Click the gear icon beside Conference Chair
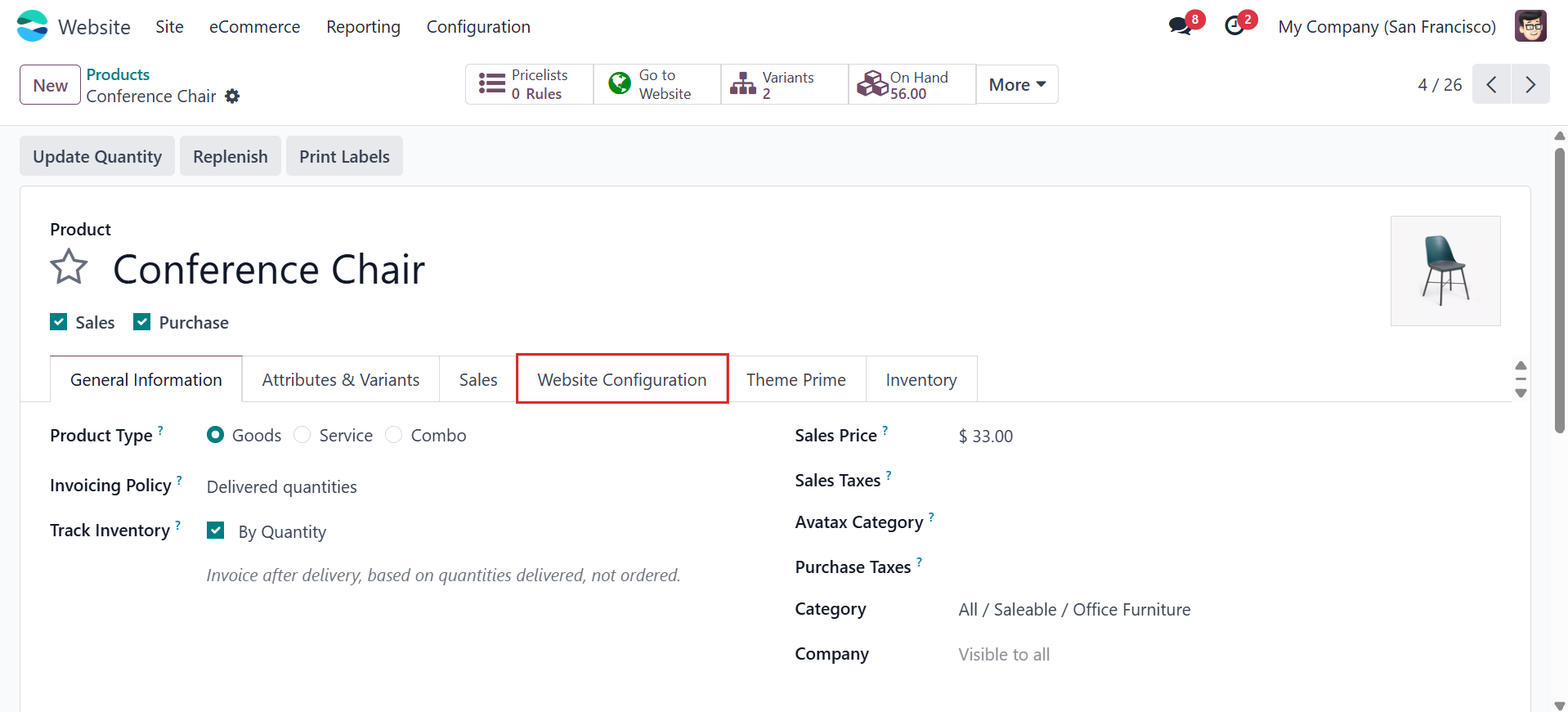 (x=232, y=96)
